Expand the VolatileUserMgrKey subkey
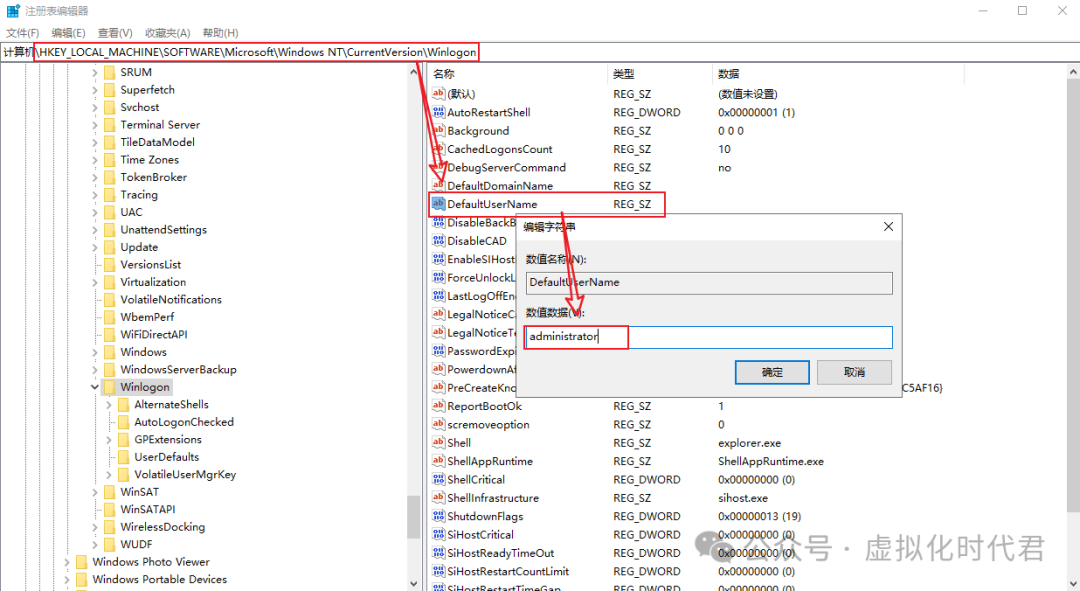Image resolution: width=1080 pixels, height=591 pixels. [109, 475]
